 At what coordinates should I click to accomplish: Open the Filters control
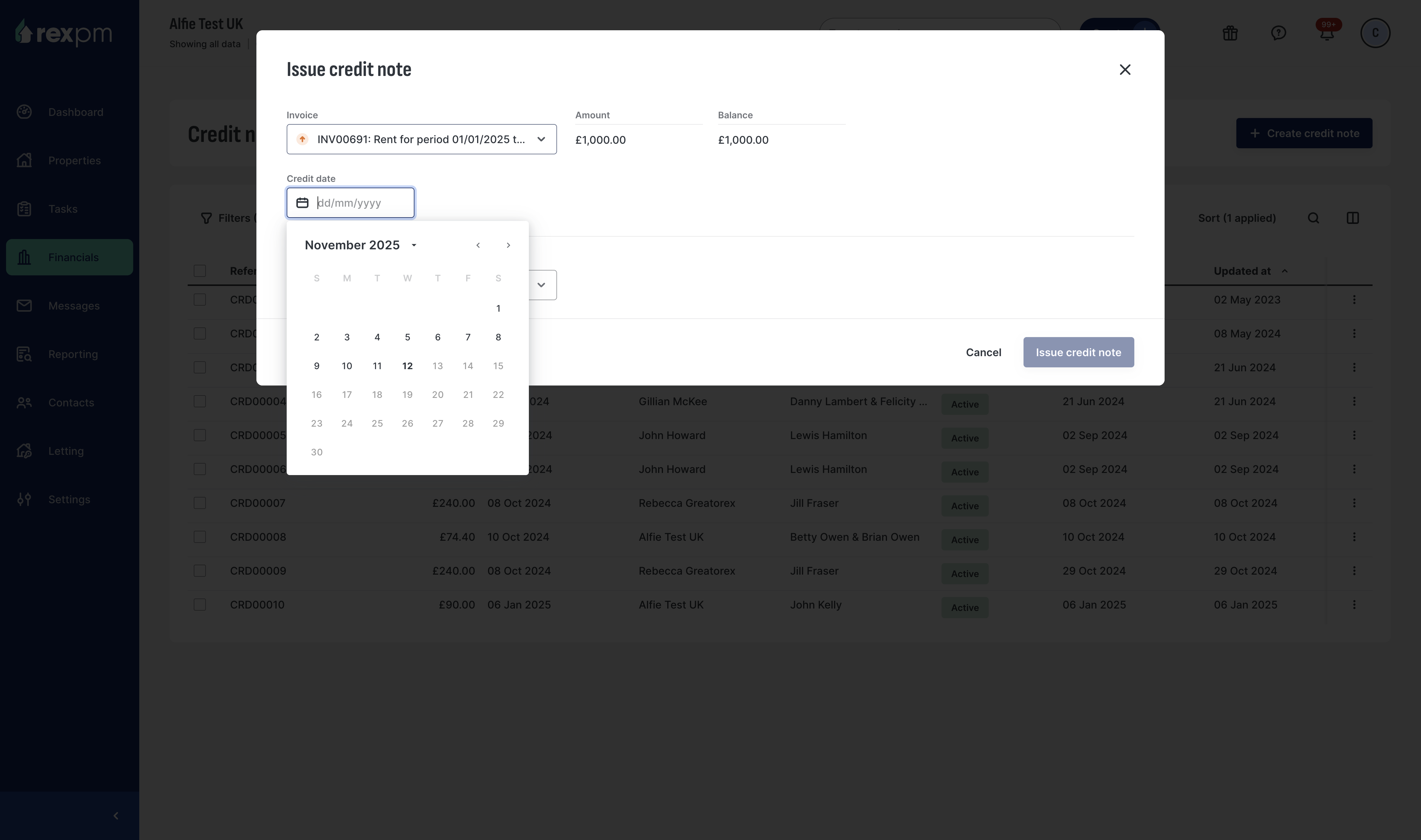coord(229,218)
